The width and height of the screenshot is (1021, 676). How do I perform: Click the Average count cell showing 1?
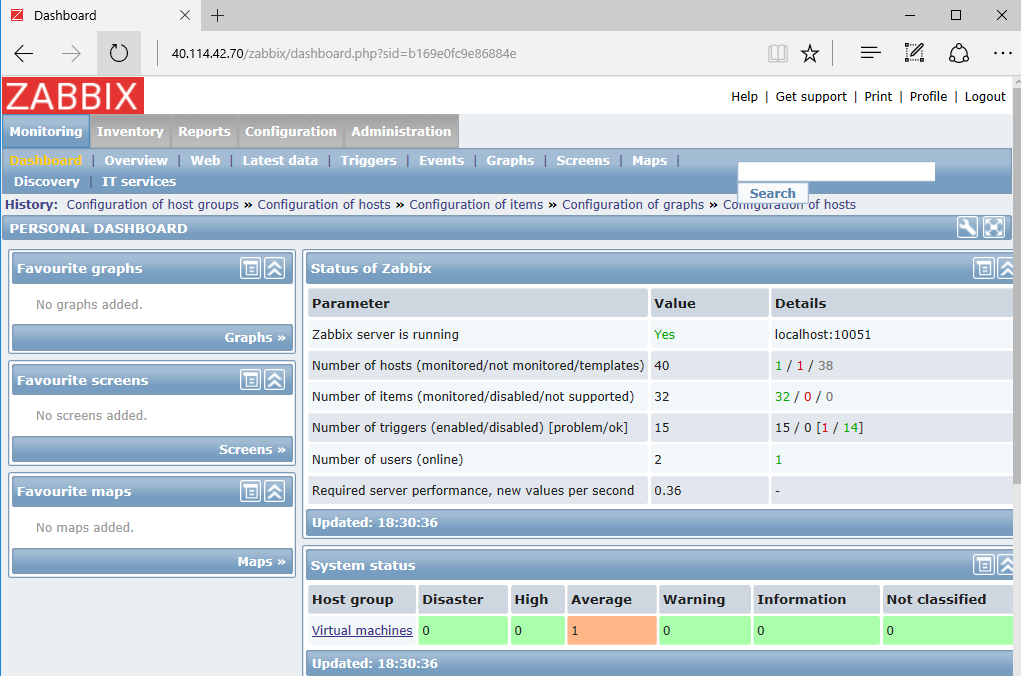(x=611, y=630)
